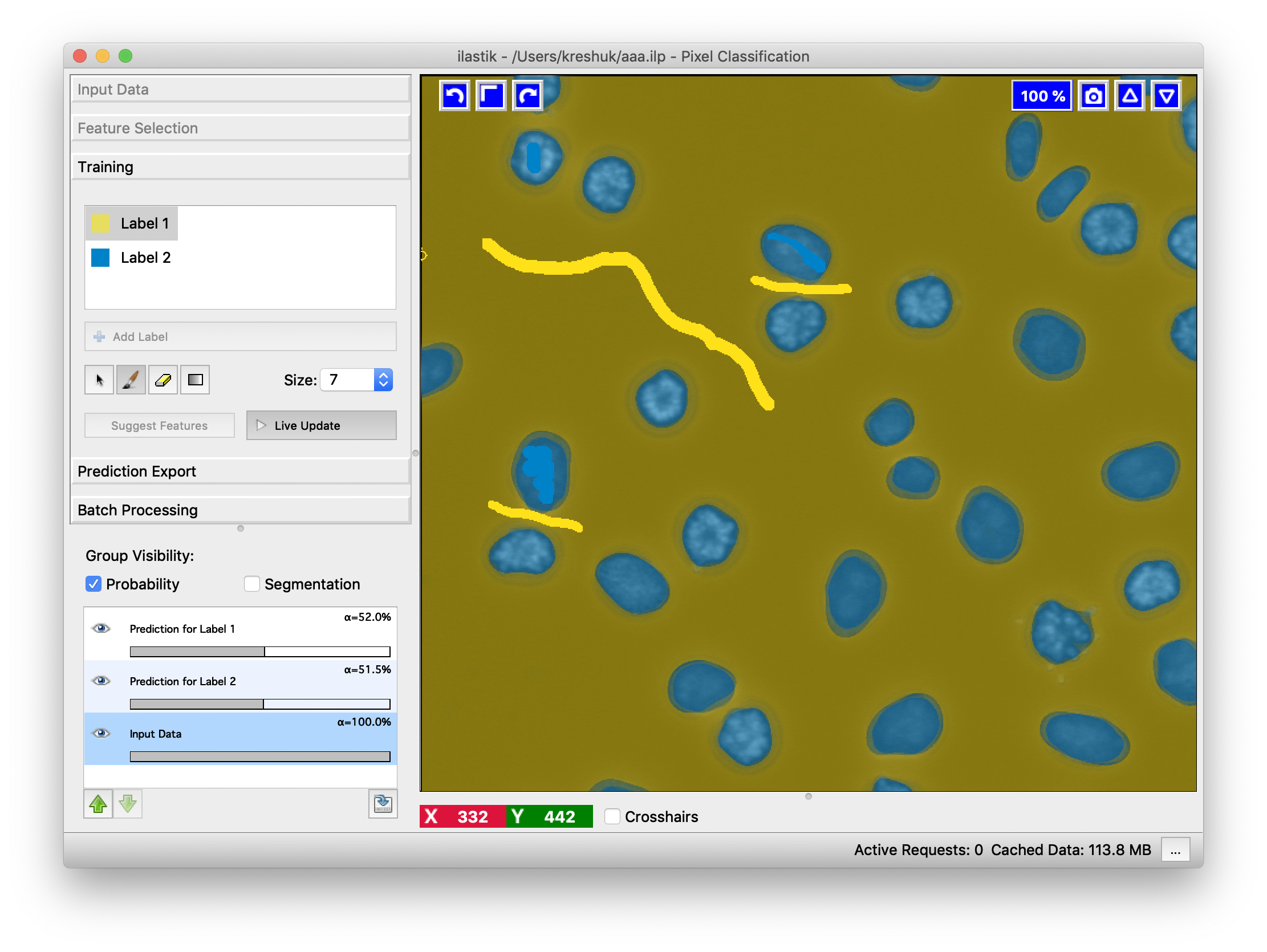1267x952 pixels.
Task: Move layer down with faded arrow
Action: [x=128, y=804]
